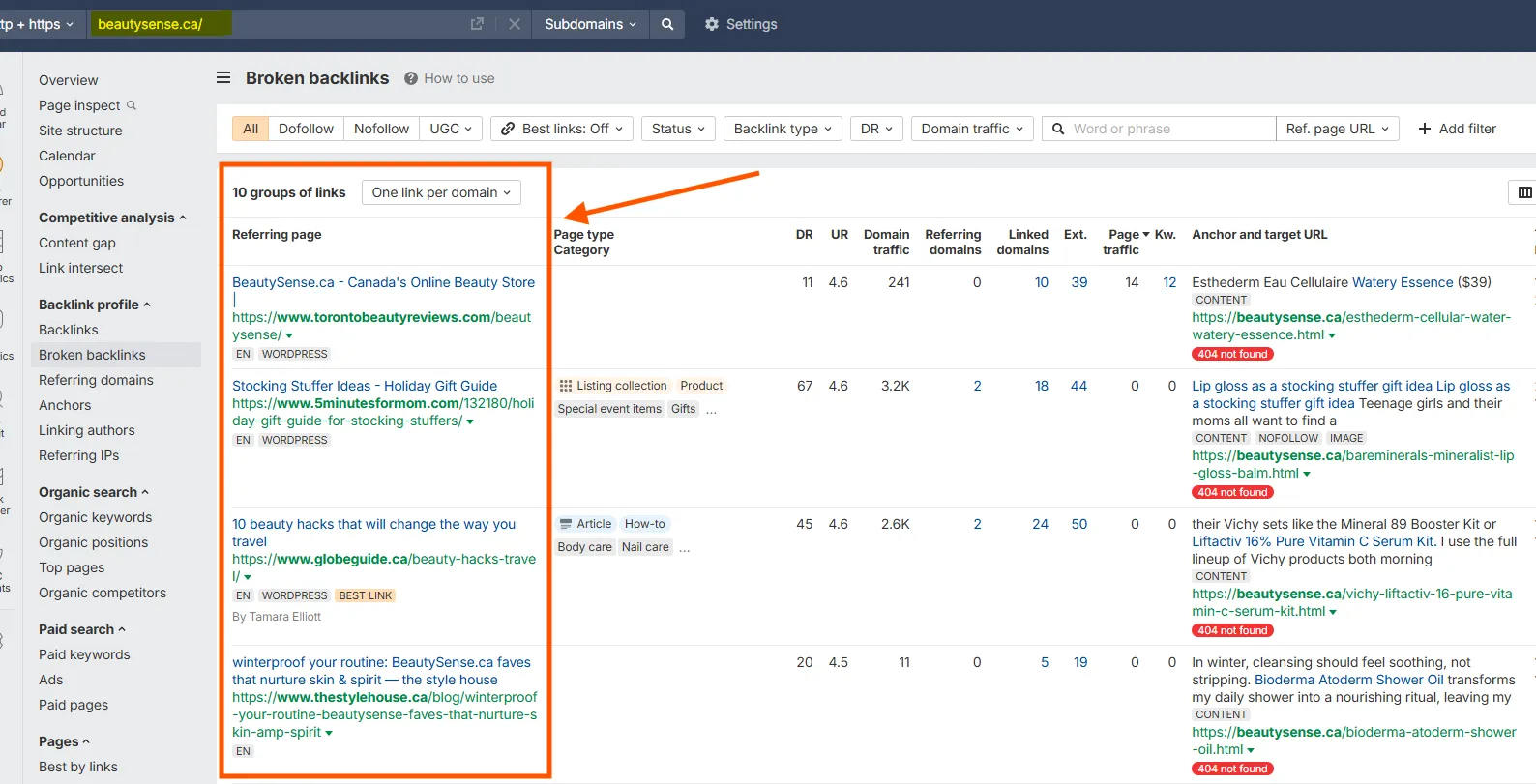
Task: Click the search icon next to Page inspect
Action: coord(132,105)
